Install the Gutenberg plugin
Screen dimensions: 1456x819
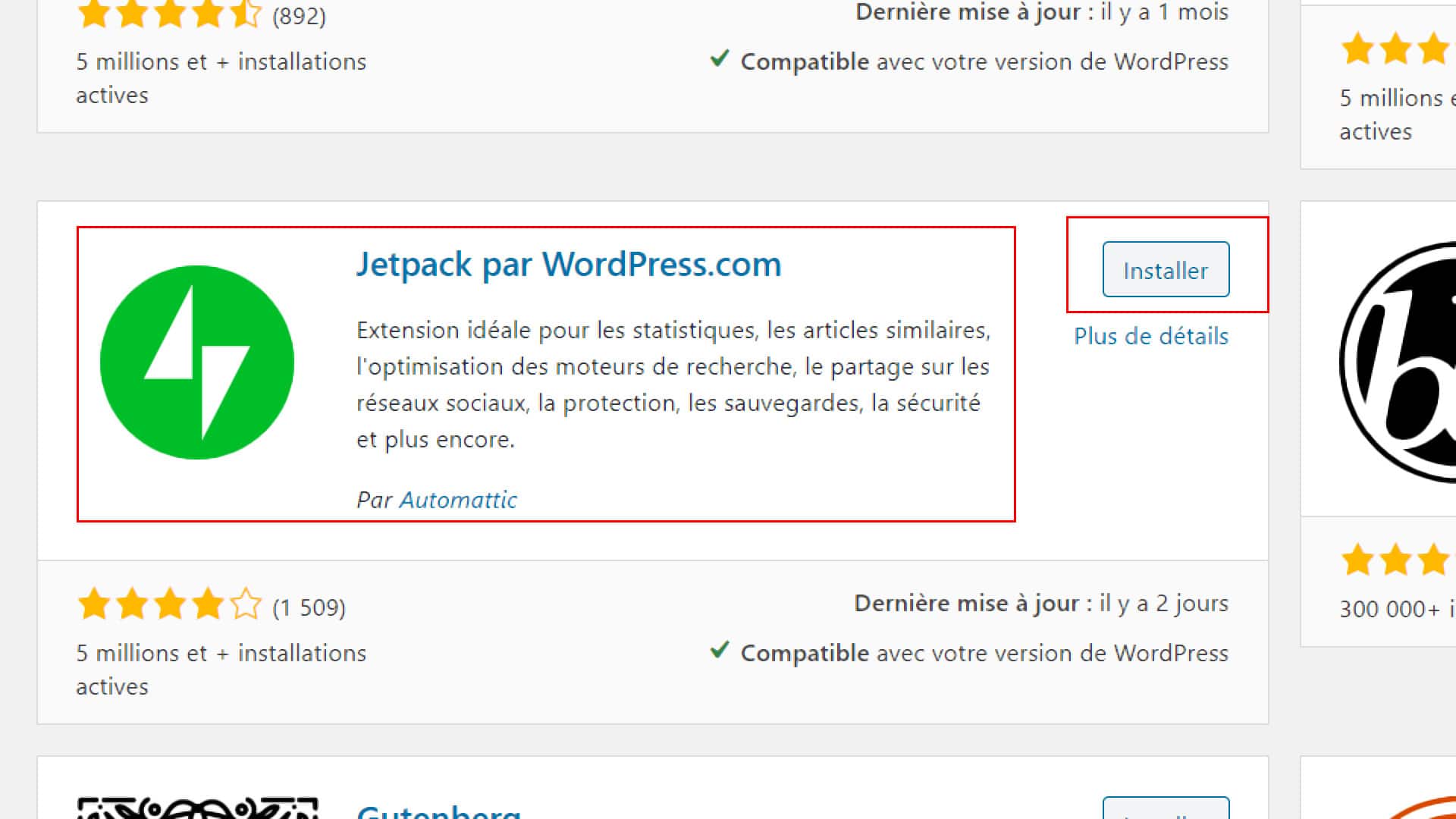coord(1166,808)
